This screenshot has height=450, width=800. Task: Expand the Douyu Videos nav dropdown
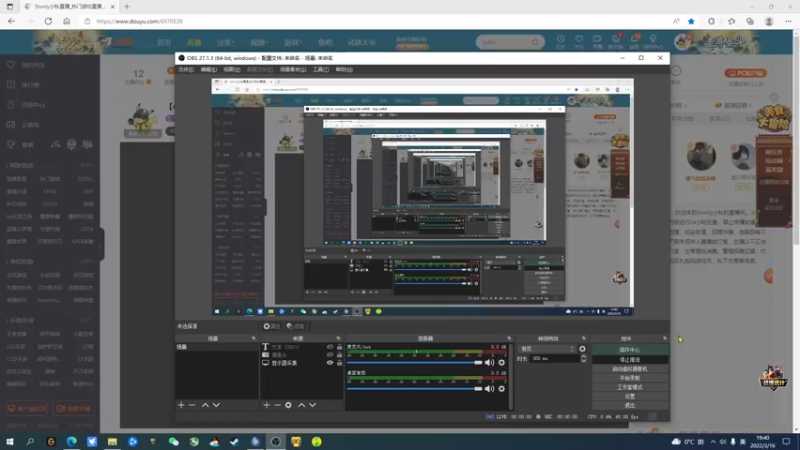pos(259,42)
